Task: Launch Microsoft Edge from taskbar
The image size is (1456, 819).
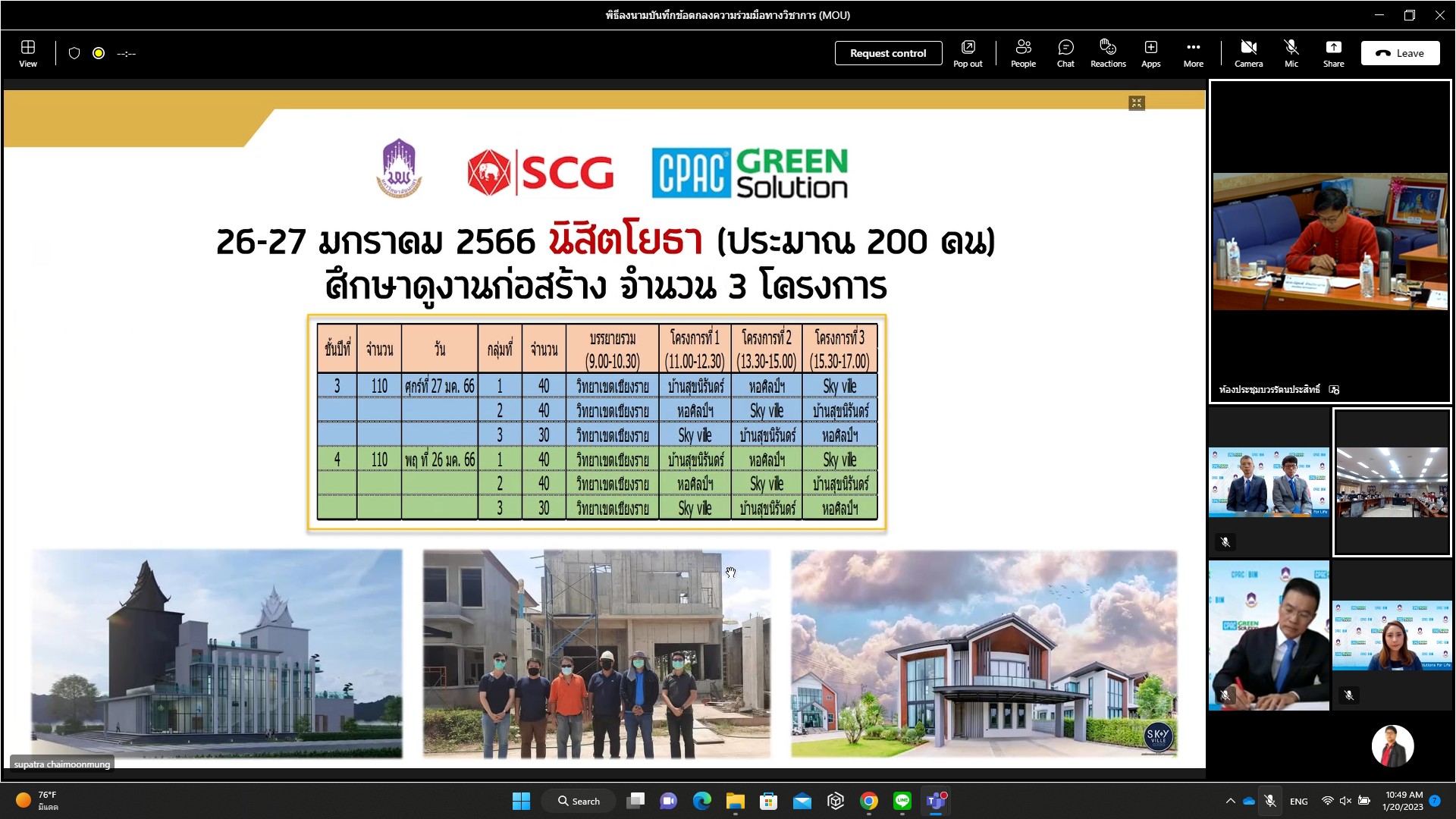Action: coord(701,801)
